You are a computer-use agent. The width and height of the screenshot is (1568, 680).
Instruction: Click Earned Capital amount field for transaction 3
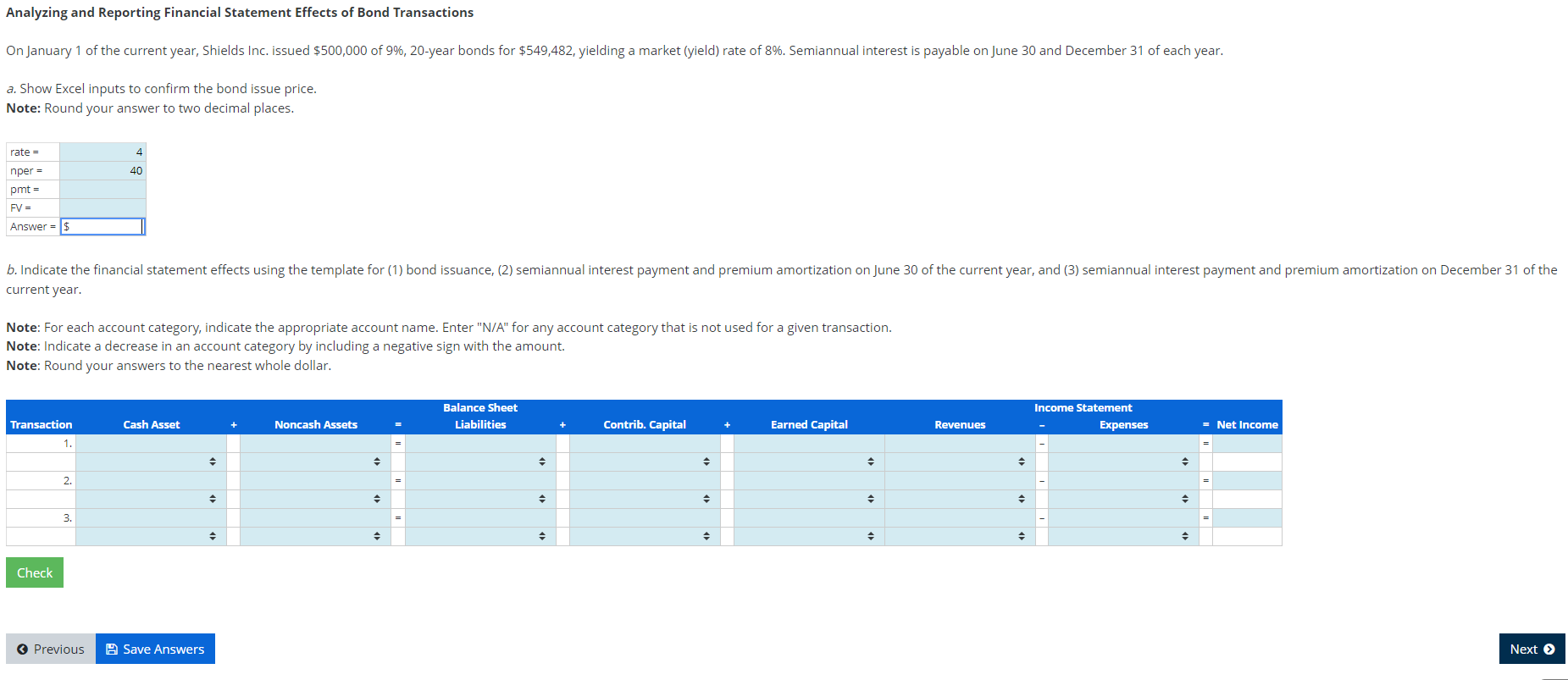point(809,517)
